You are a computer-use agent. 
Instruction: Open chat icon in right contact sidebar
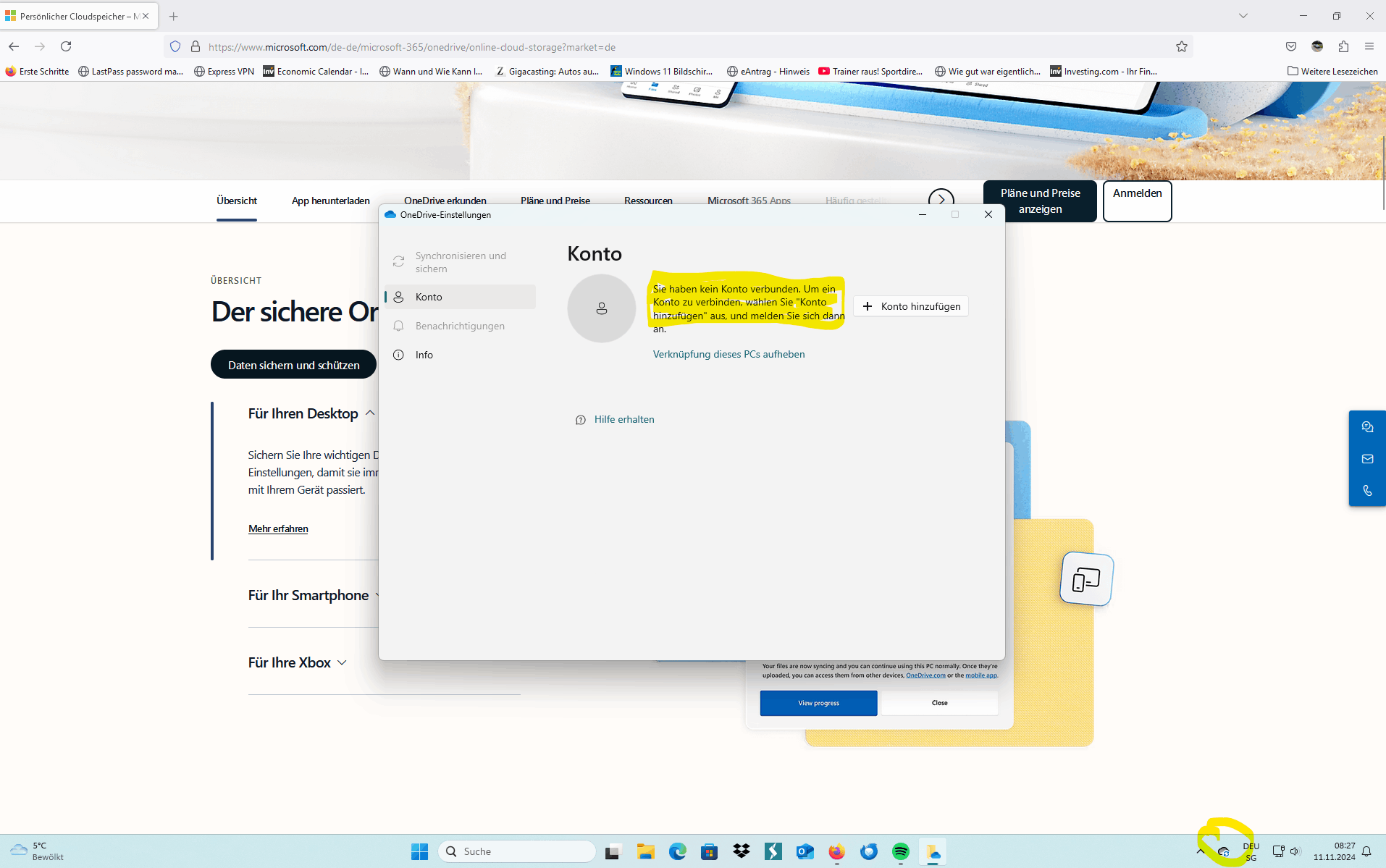tap(1367, 427)
